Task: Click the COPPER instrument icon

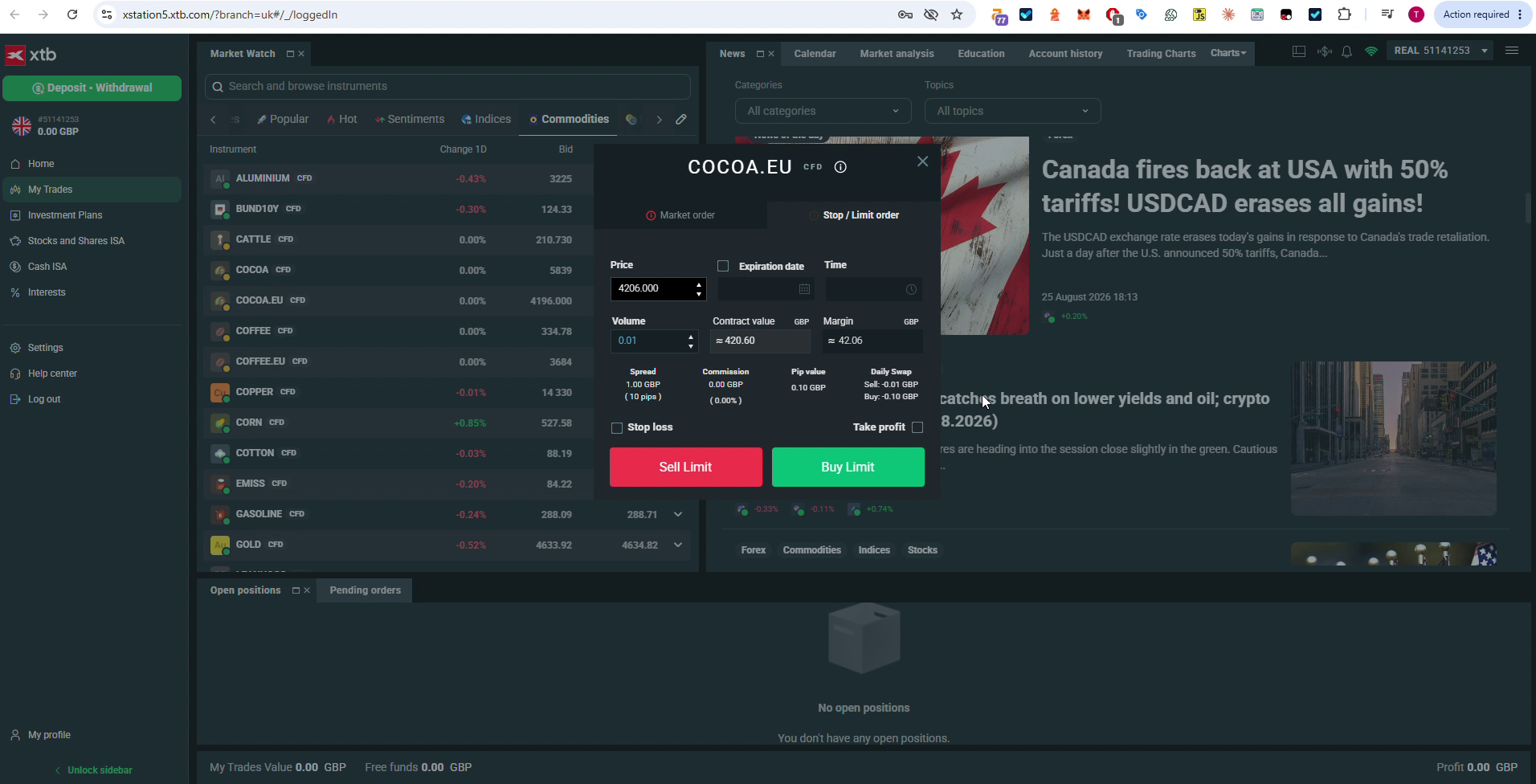Action: [219, 393]
